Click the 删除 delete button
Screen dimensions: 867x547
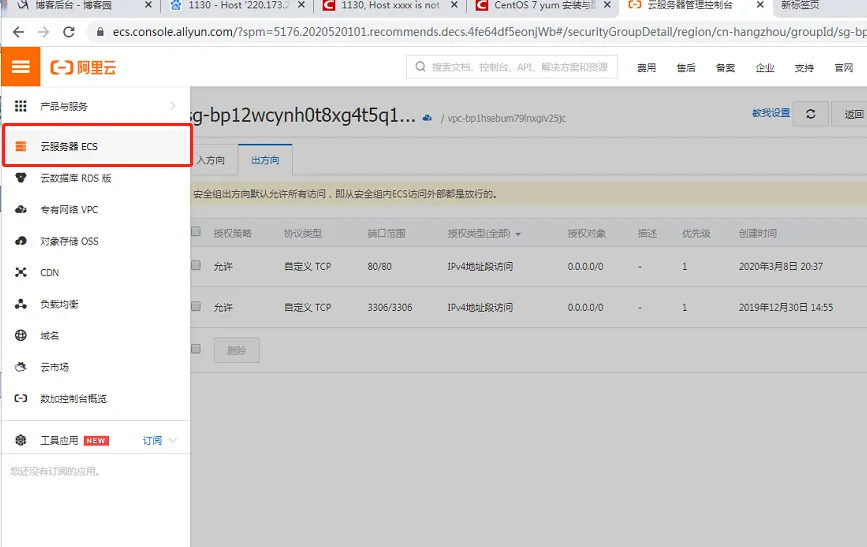tap(237, 350)
